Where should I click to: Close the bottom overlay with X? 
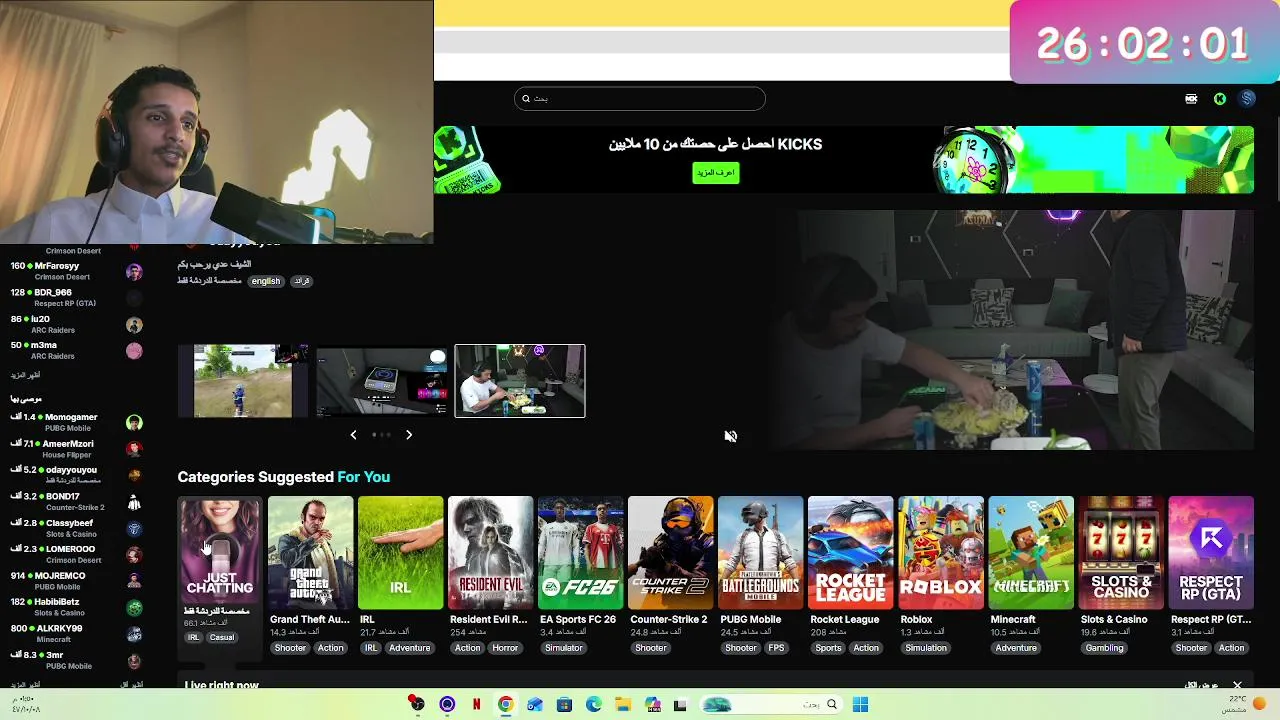point(1237,685)
